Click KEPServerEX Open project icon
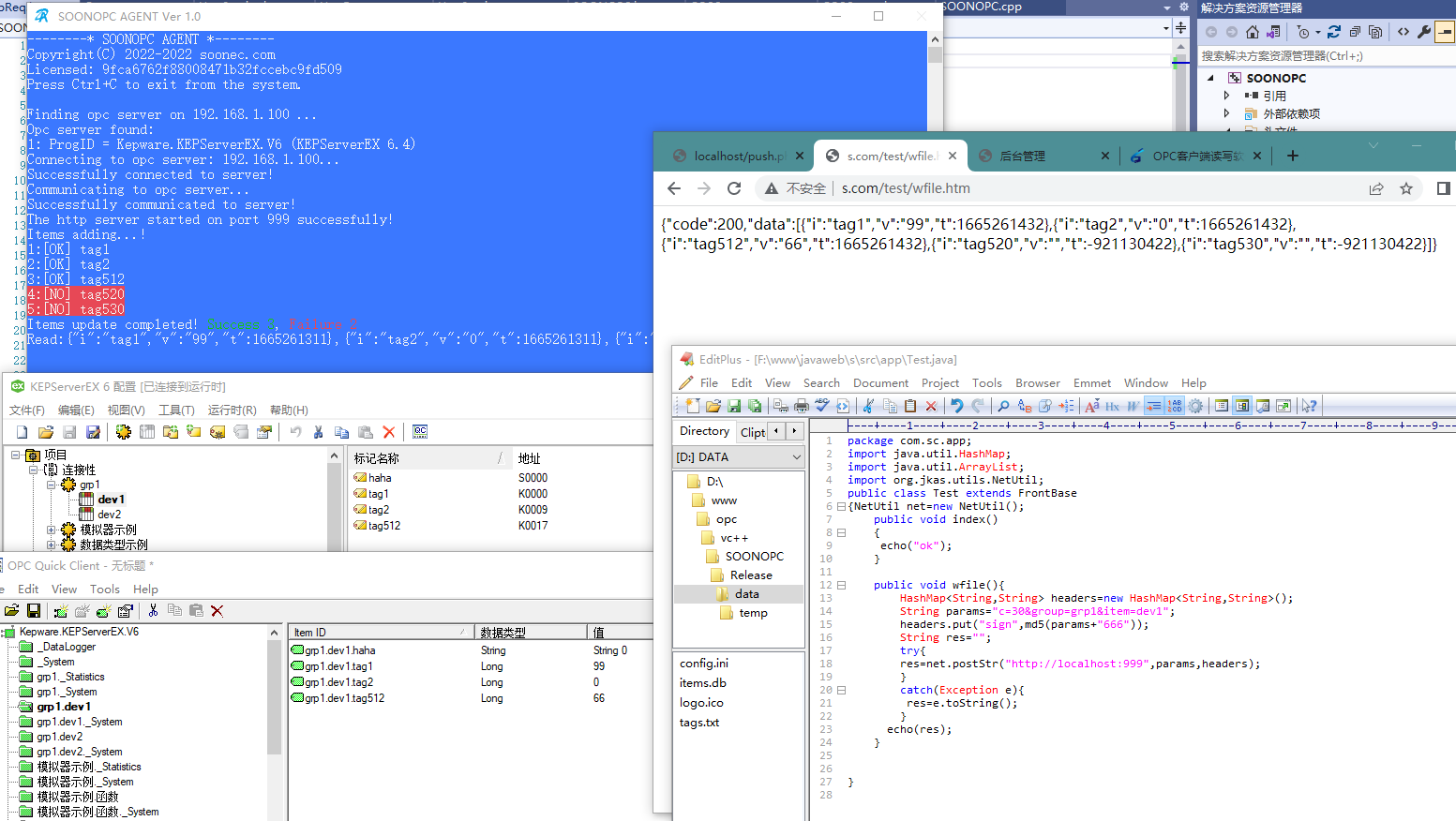 (45, 432)
